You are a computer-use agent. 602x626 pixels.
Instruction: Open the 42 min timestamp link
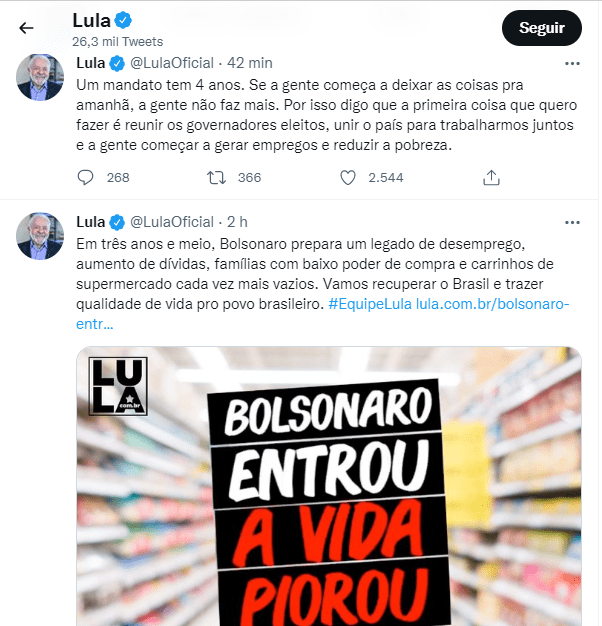[250, 63]
